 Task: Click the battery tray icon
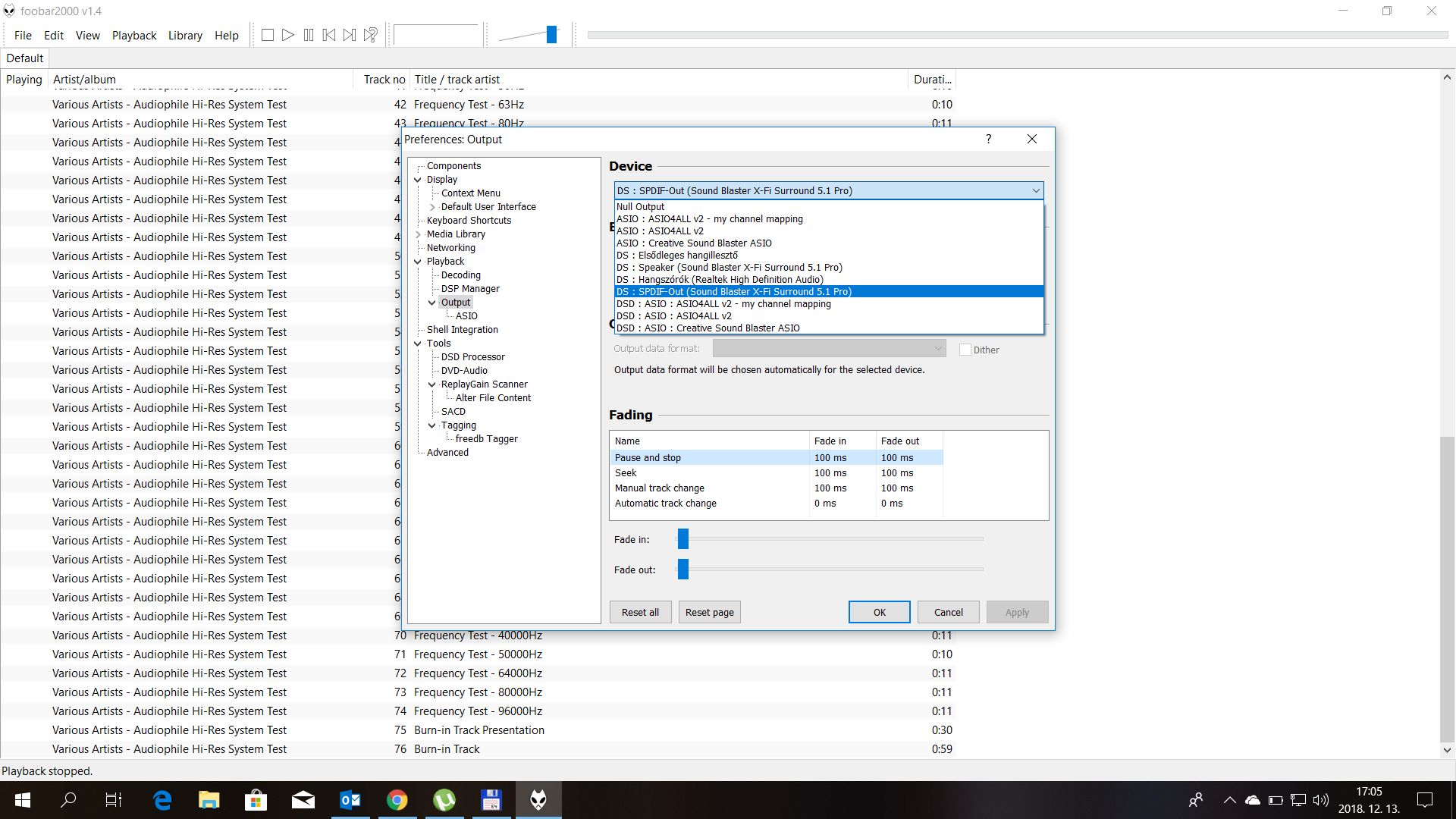(x=1276, y=800)
